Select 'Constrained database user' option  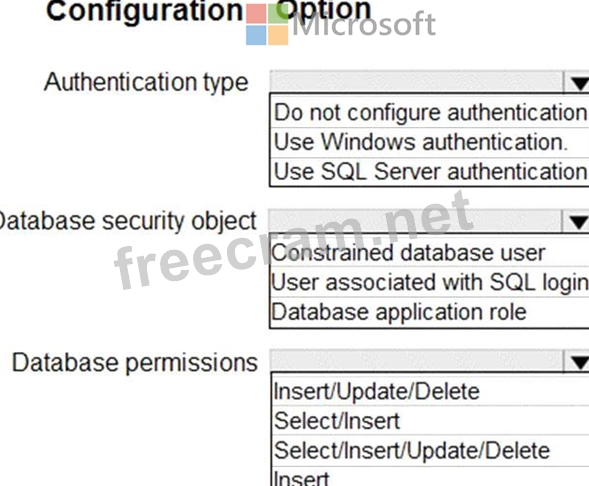tap(430, 252)
